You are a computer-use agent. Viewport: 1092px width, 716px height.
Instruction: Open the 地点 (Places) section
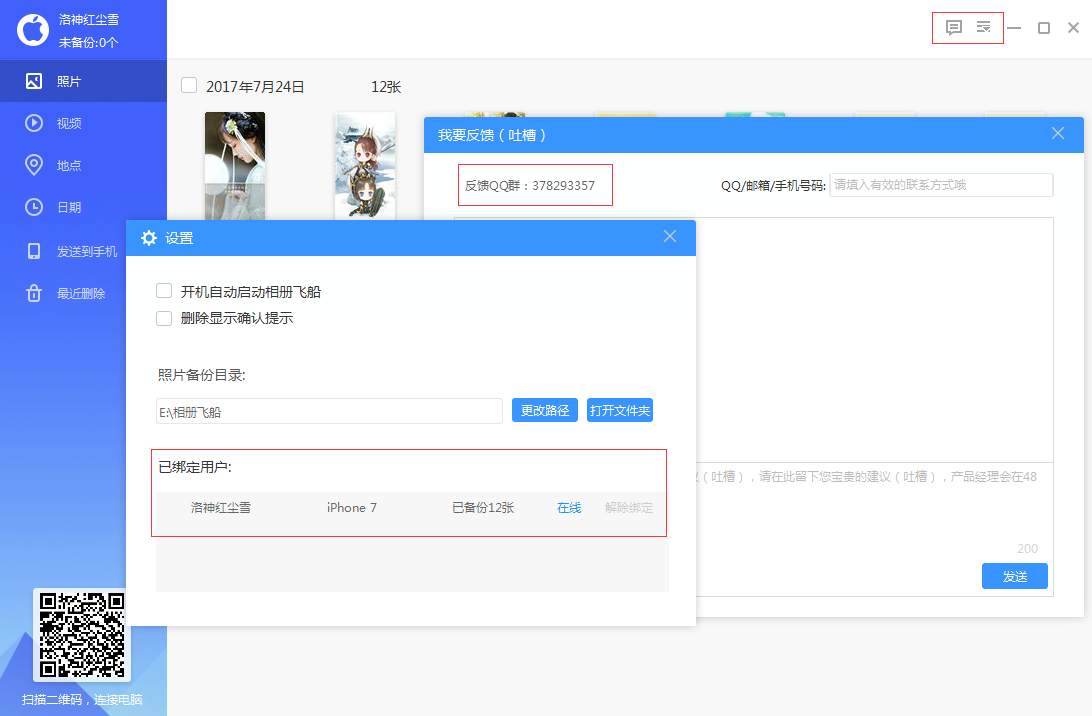[x=84, y=165]
